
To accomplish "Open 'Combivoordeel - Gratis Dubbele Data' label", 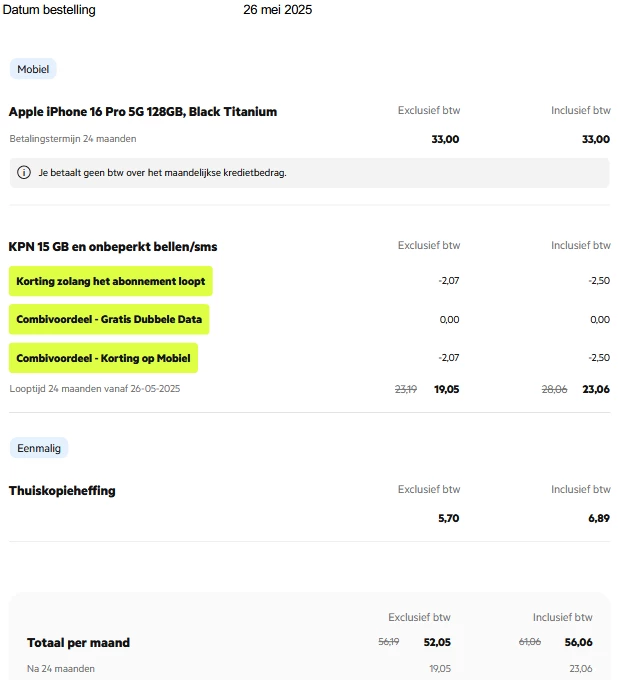I will [x=109, y=320].
